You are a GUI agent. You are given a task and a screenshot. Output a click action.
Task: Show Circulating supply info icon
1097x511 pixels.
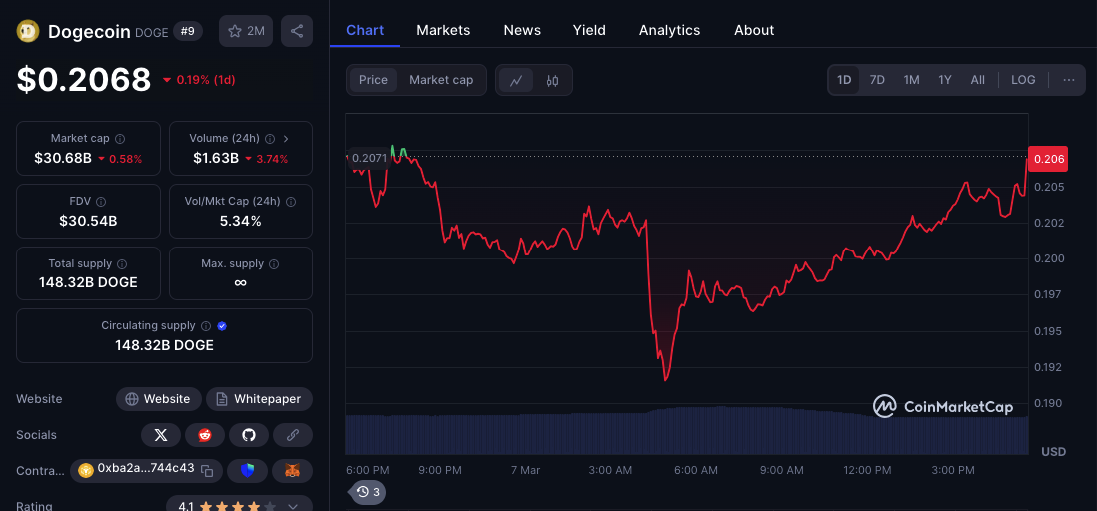pyautogui.click(x=206, y=326)
